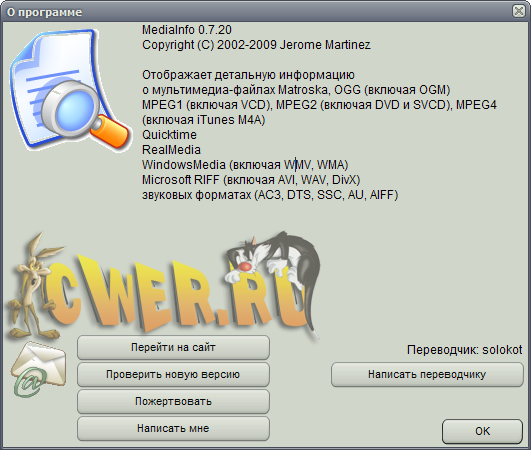Click Написать переводчику to email translator
The height and width of the screenshot is (450, 531).
(x=427, y=374)
